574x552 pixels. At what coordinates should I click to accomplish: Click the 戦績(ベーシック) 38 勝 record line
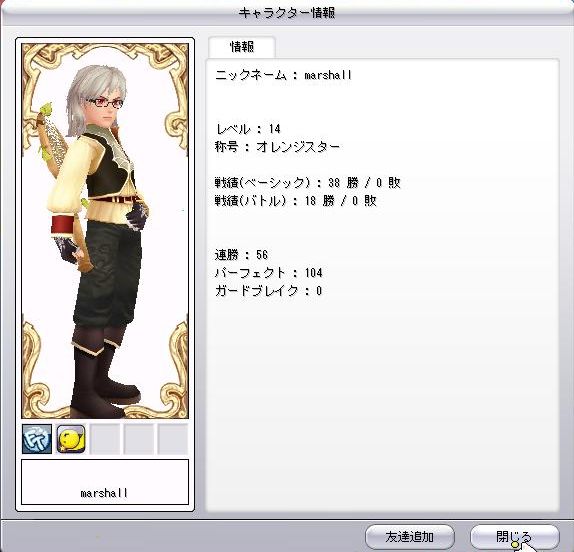pyautogui.click(x=308, y=183)
